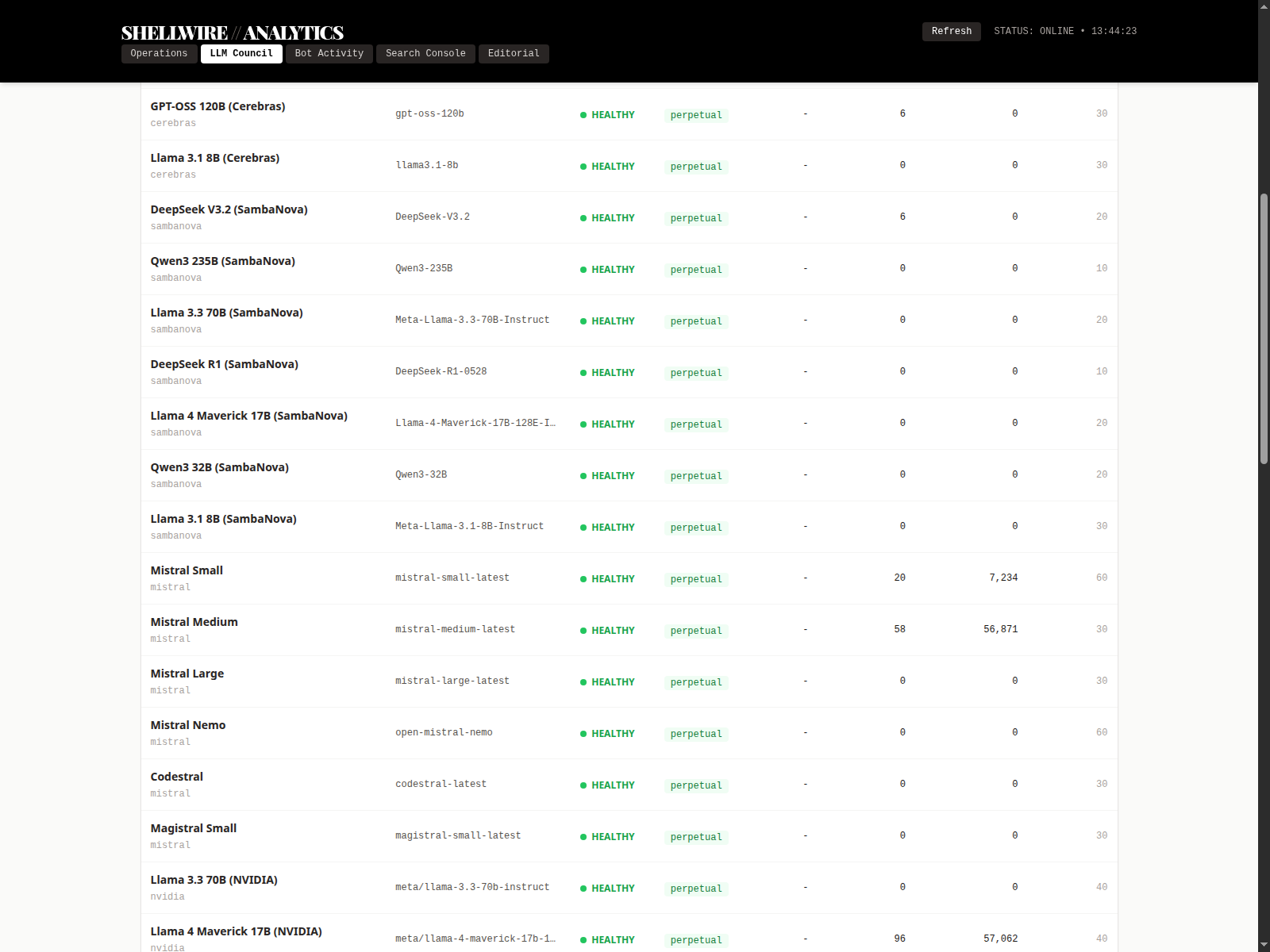This screenshot has width=1270, height=952.
Task: Click the gpt-oss-120b model ID
Action: click(x=429, y=113)
